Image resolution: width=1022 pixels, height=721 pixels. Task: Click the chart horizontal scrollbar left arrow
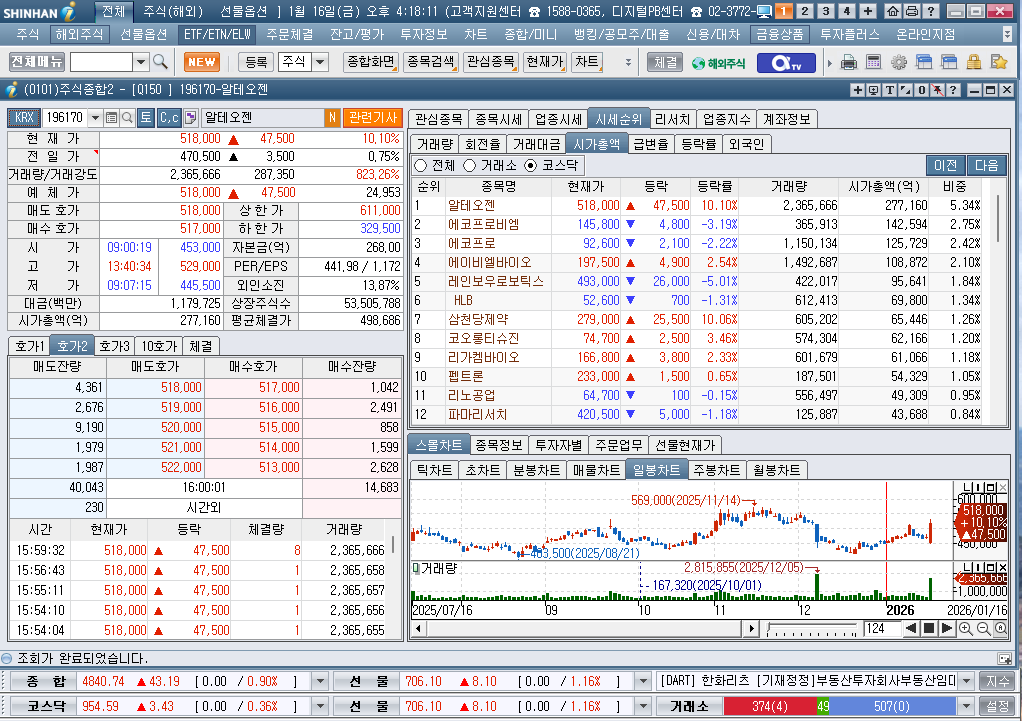418,629
